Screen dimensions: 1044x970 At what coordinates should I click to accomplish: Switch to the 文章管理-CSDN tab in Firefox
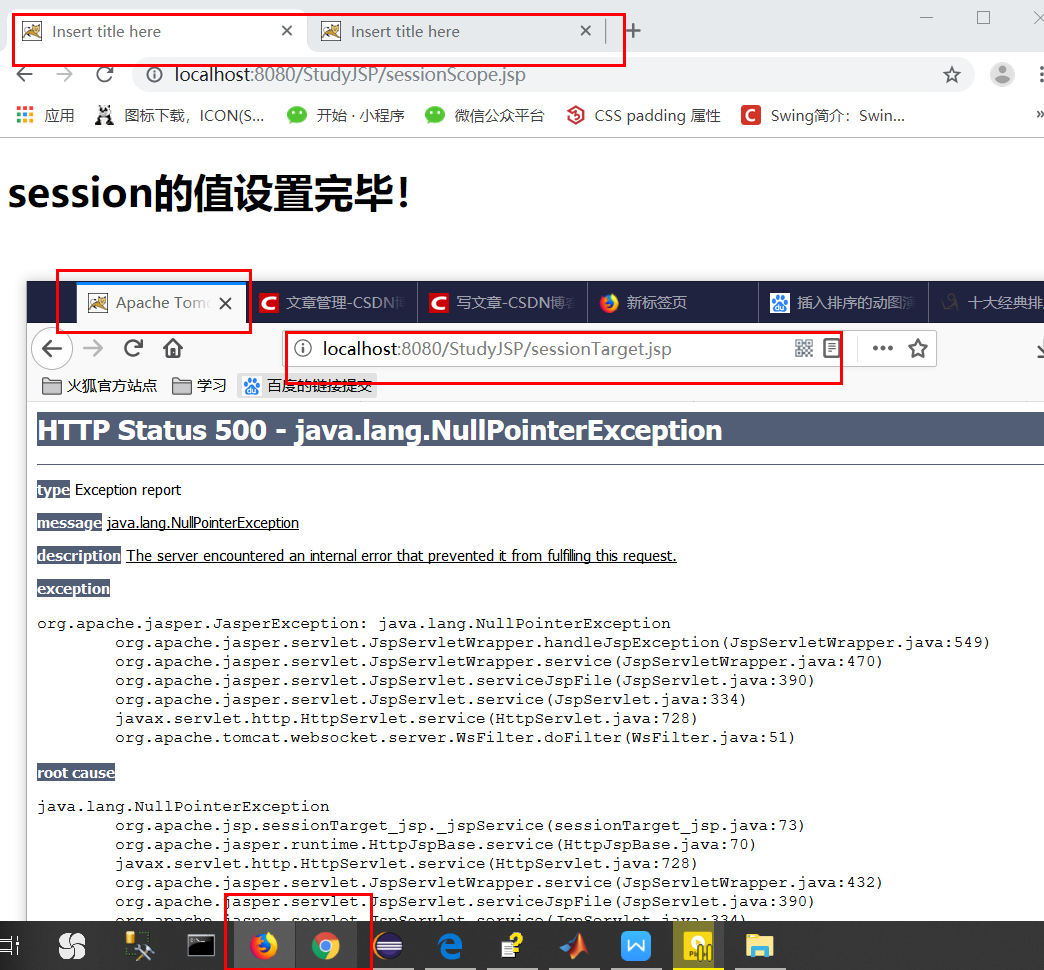[332, 303]
